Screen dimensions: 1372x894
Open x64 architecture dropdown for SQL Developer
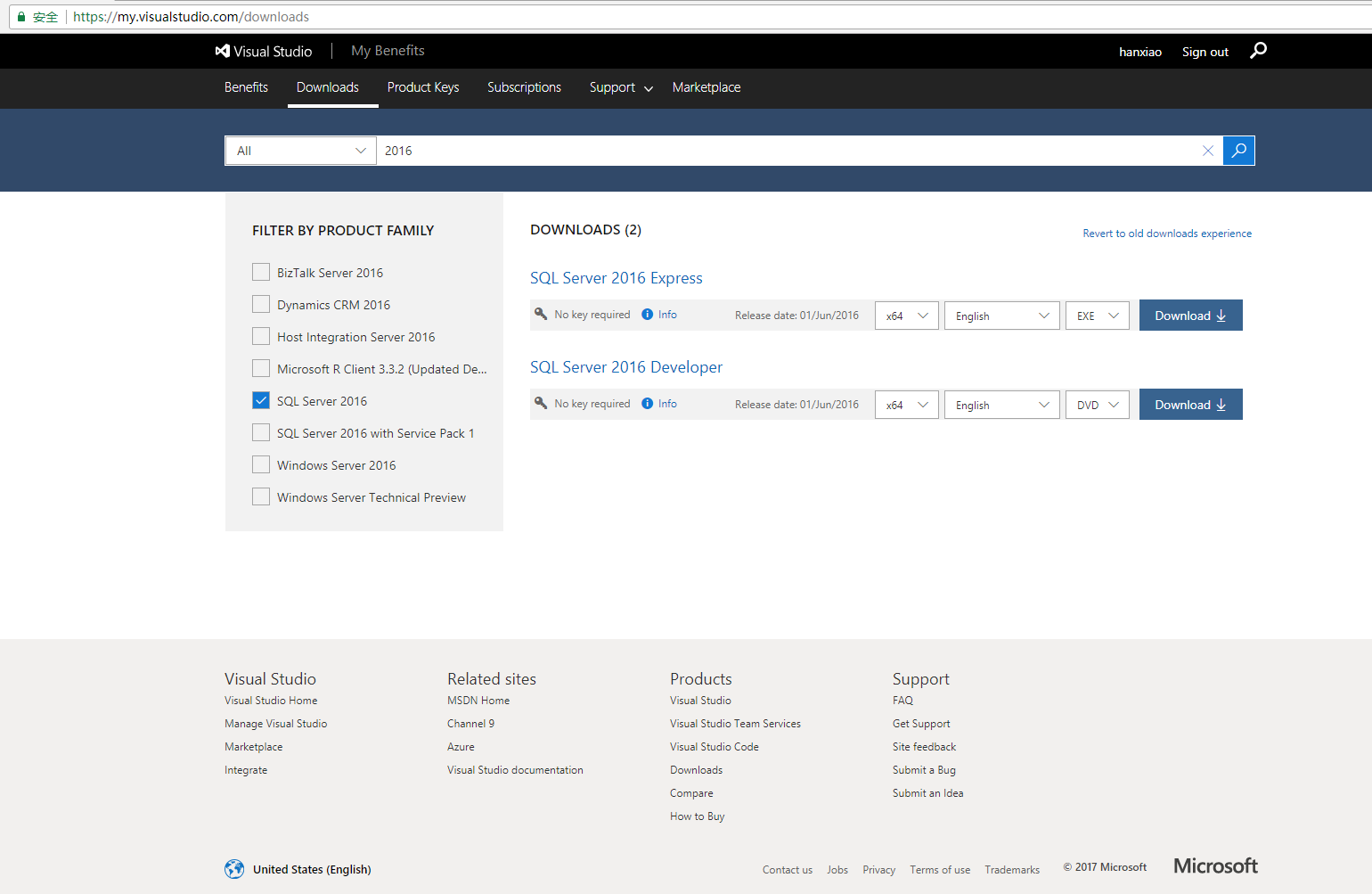[907, 405]
